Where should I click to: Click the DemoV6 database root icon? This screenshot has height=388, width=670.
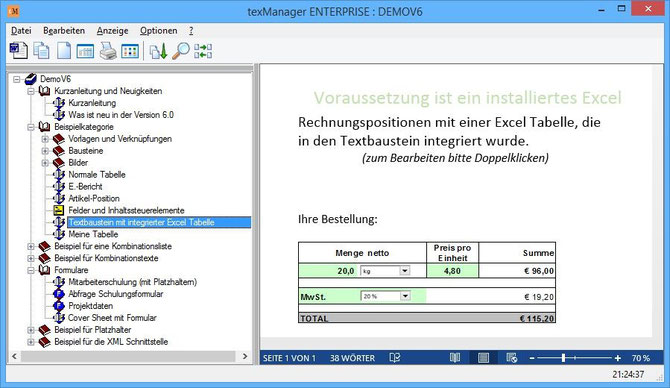pyautogui.click(x=31, y=79)
